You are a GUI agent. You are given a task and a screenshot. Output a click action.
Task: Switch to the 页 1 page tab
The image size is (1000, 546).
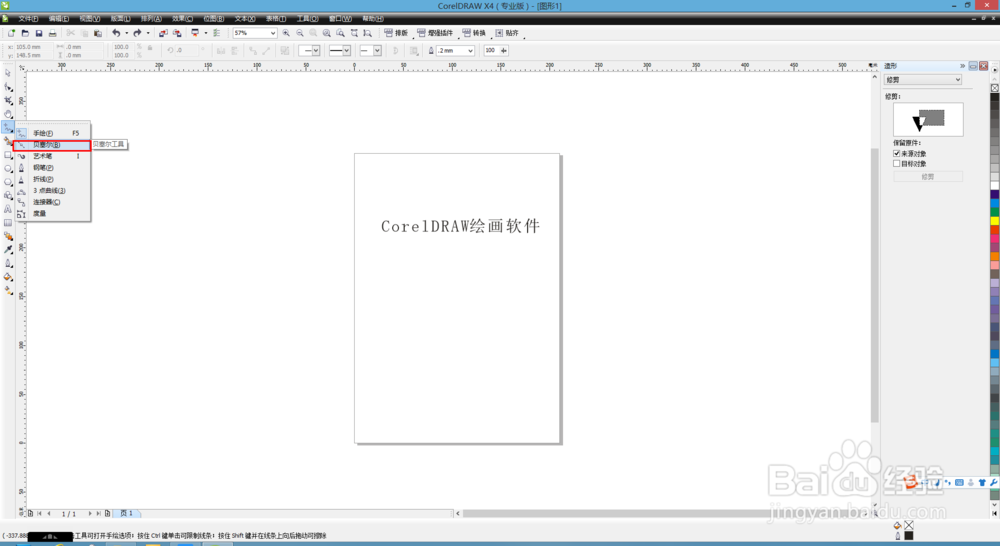coord(126,513)
